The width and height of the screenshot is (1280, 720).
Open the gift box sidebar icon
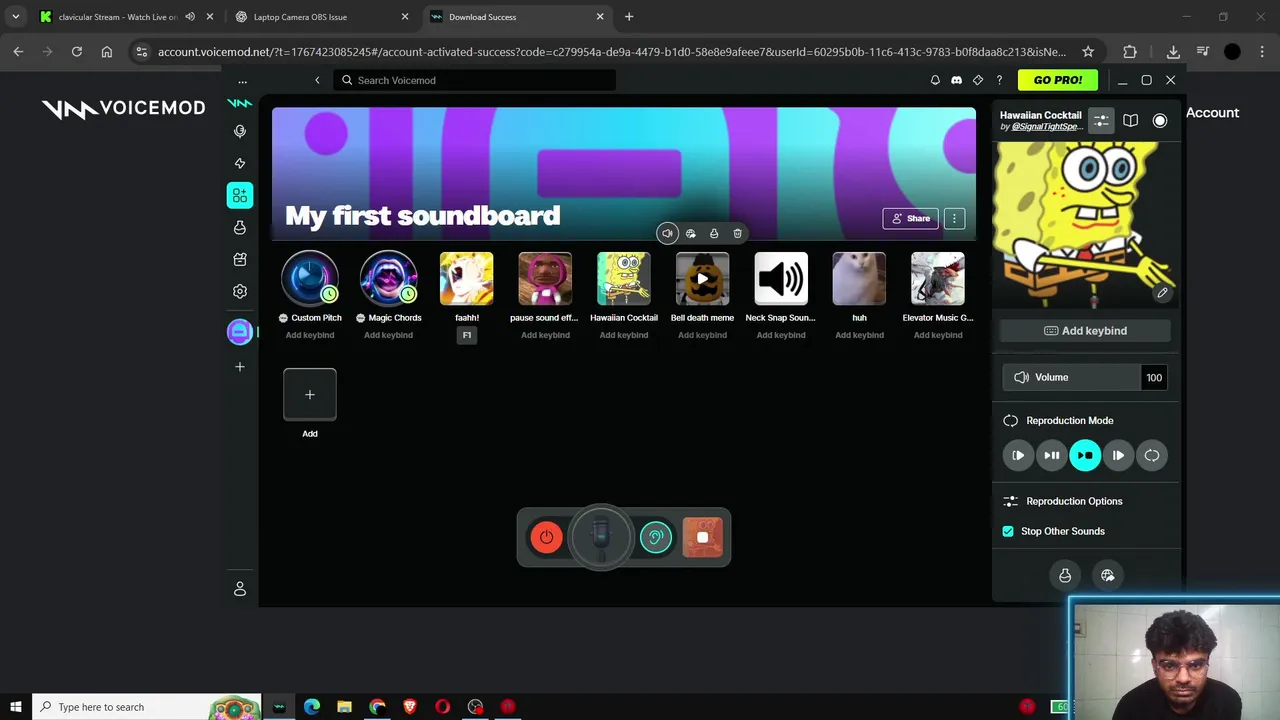click(x=240, y=260)
